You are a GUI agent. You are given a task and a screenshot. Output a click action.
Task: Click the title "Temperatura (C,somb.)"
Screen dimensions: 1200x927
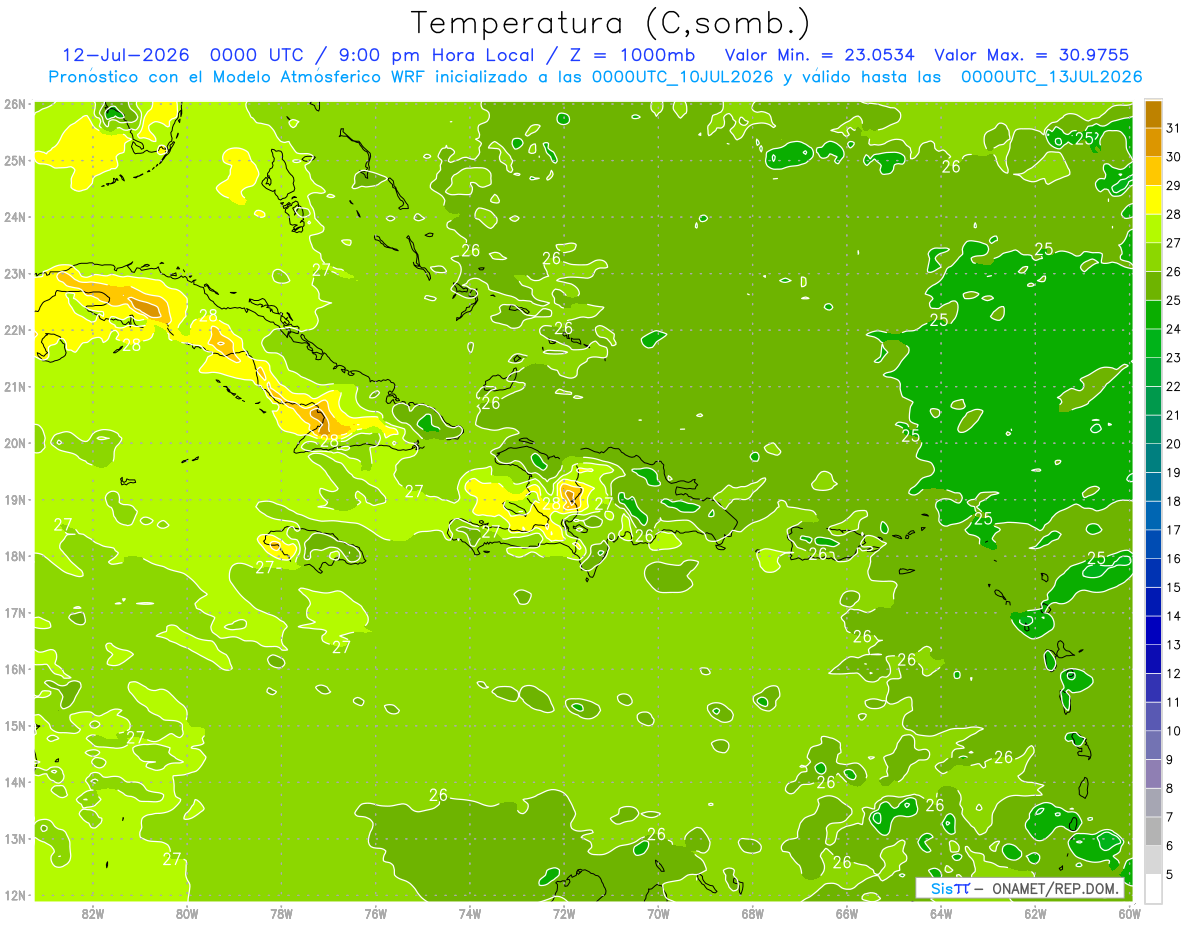click(x=610, y=24)
